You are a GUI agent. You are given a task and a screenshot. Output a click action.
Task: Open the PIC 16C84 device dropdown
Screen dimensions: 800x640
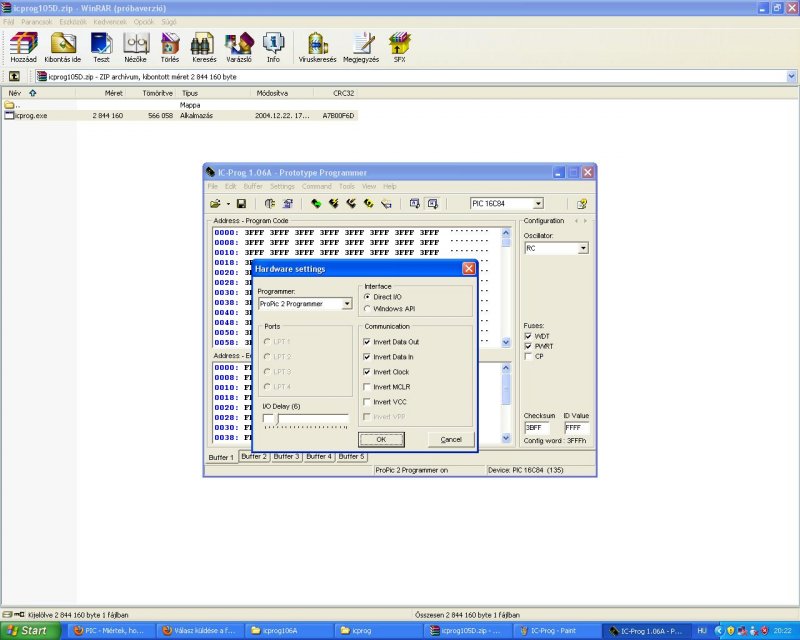[538, 204]
